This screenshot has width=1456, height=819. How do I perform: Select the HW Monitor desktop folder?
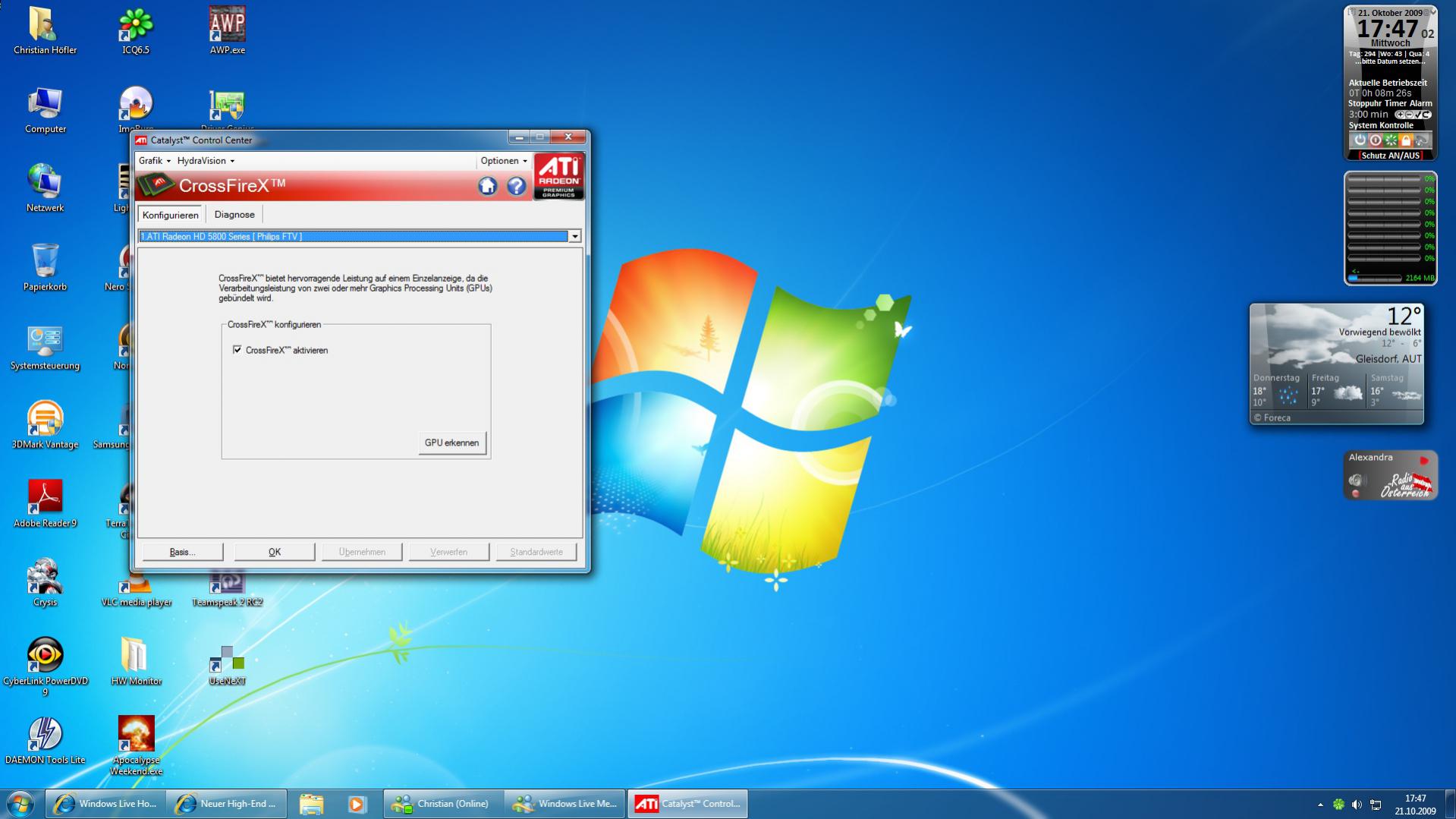point(136,662)
